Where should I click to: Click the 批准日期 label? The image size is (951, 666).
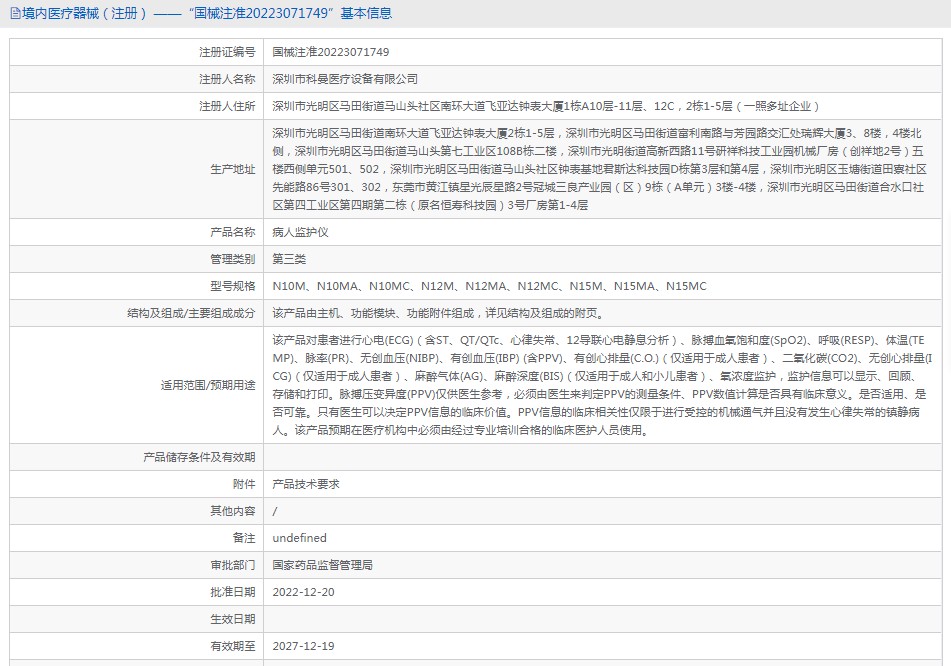(233, 592)
